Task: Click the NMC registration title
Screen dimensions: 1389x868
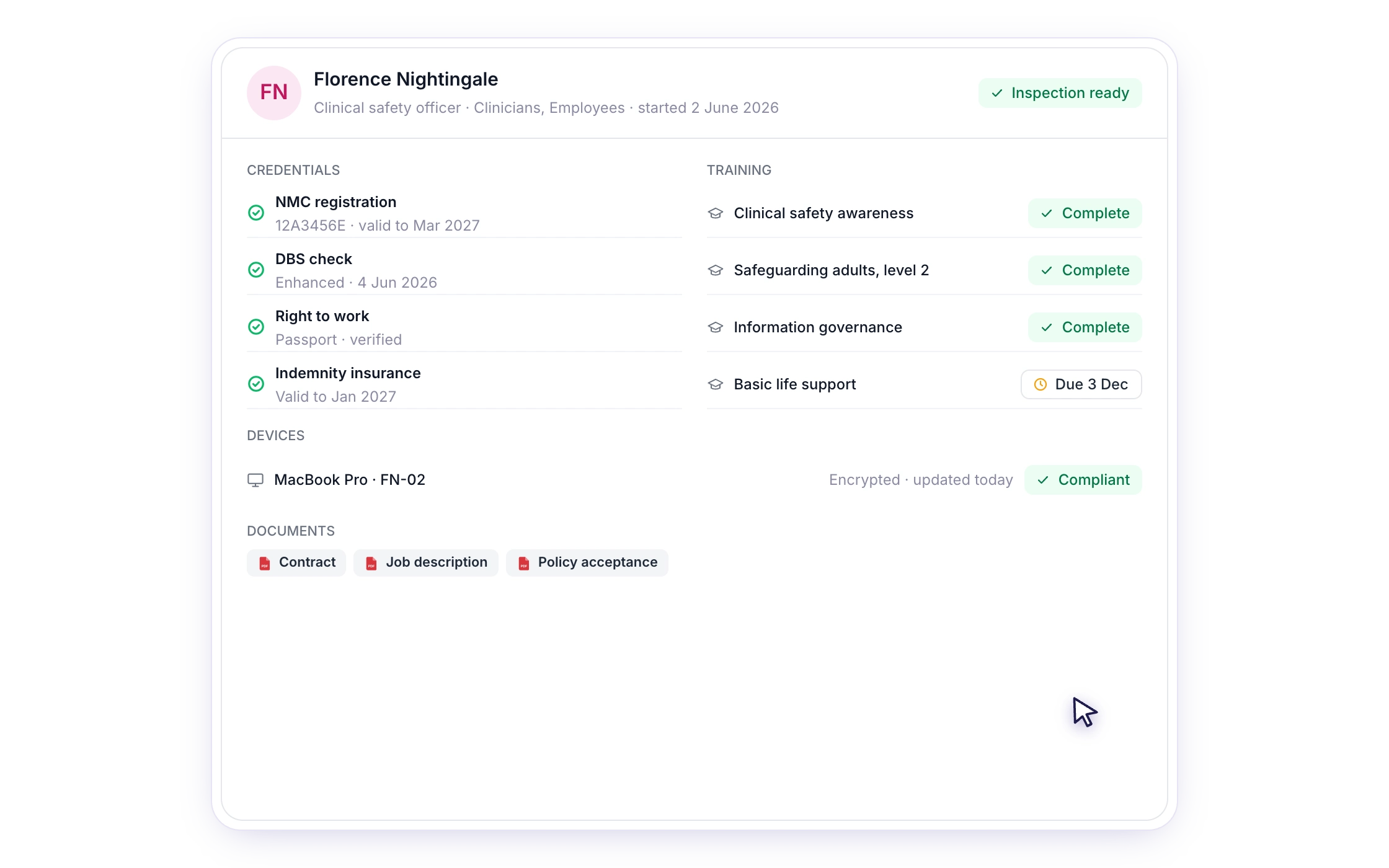Action: tap(335, 202)
